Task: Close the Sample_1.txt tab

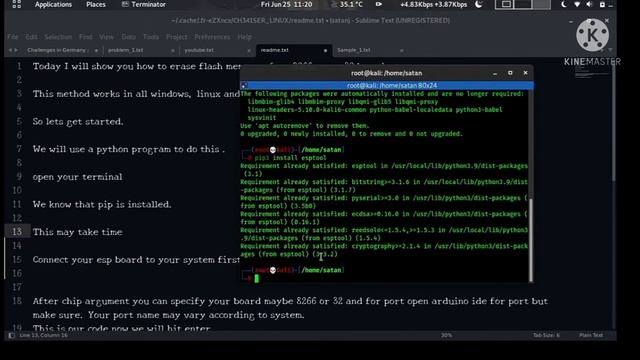Action: coord(402,51)
